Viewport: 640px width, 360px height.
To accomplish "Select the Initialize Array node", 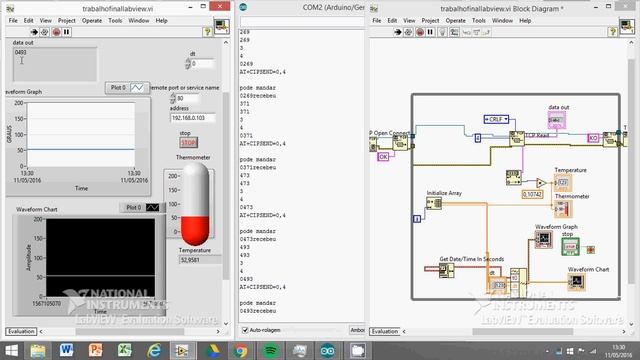I will coord(434,203).
